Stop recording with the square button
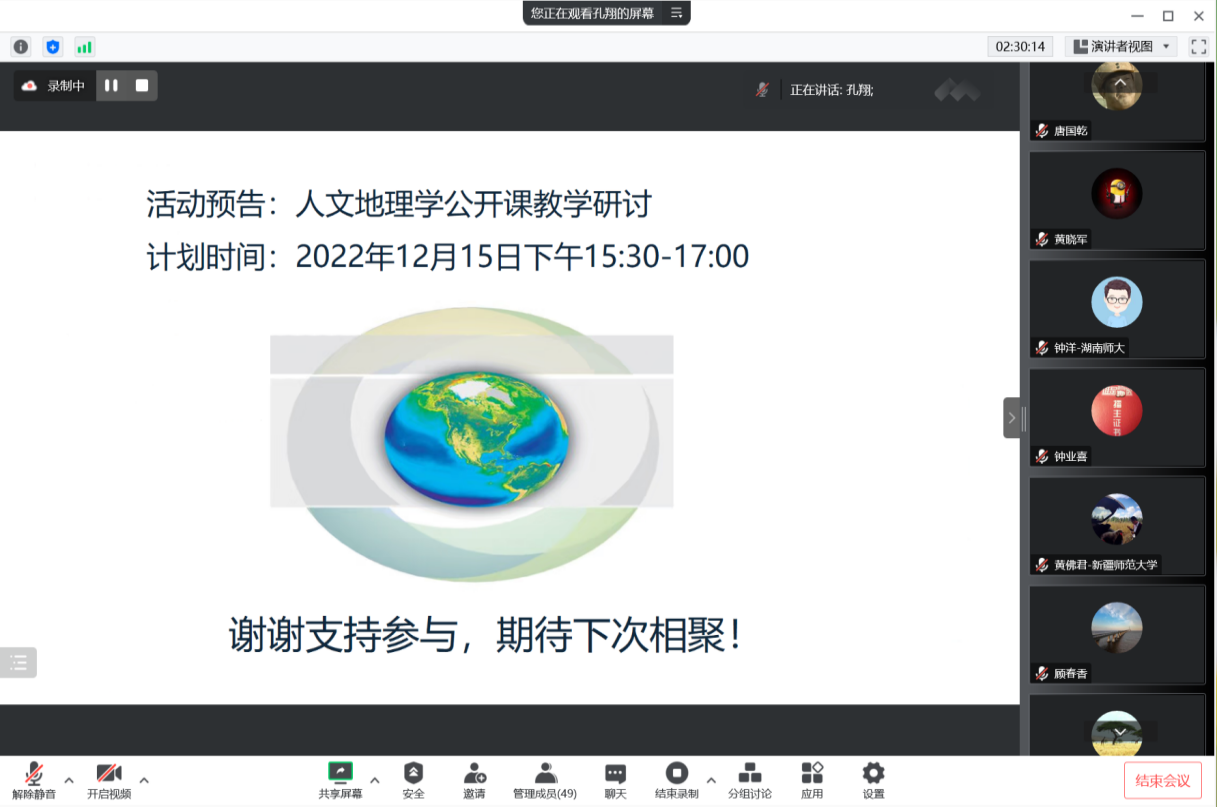This screenshot has width=1217, height=807. (142, 86)
